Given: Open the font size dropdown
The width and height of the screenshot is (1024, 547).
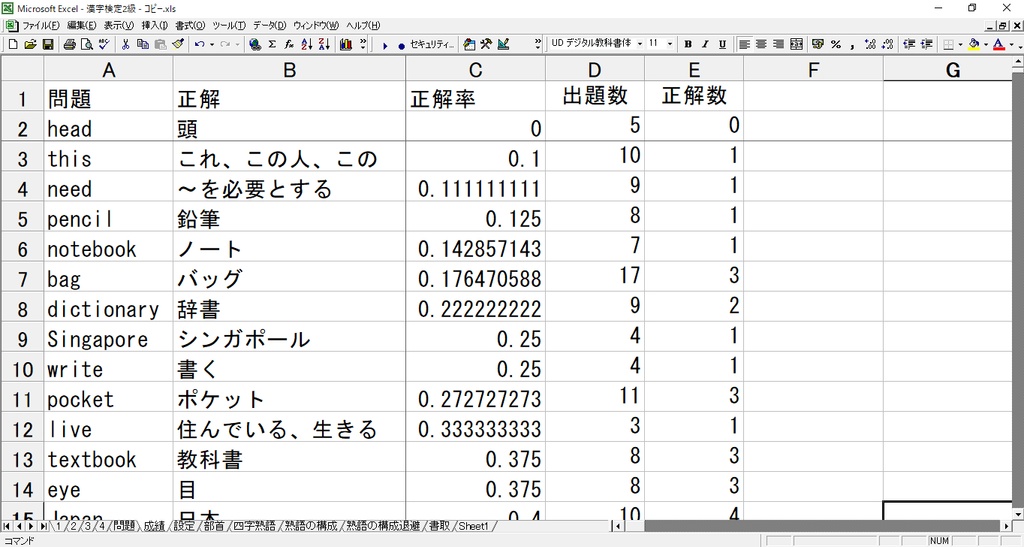Looking at the screenshot, I should tap(669, 44).
